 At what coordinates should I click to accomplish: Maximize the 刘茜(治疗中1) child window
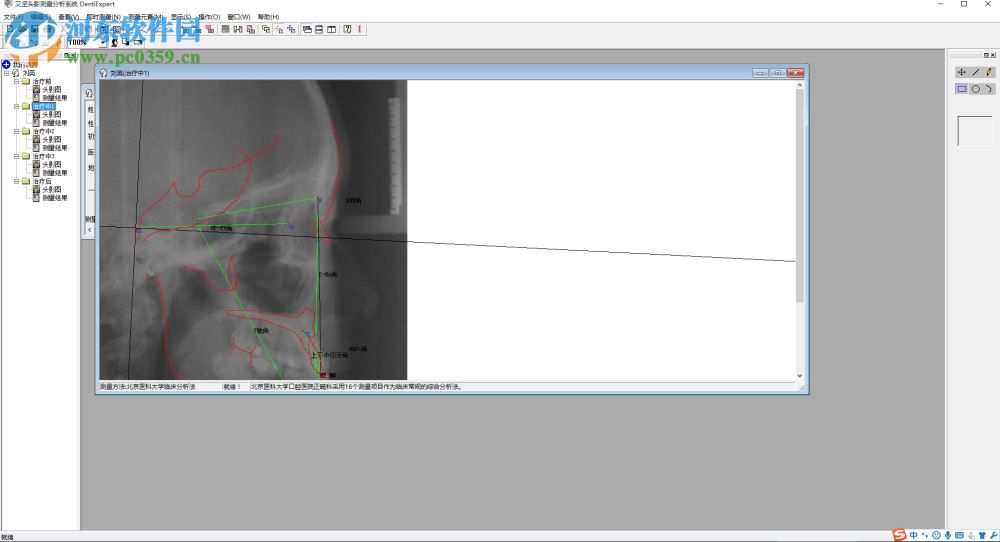click(777, 73)
